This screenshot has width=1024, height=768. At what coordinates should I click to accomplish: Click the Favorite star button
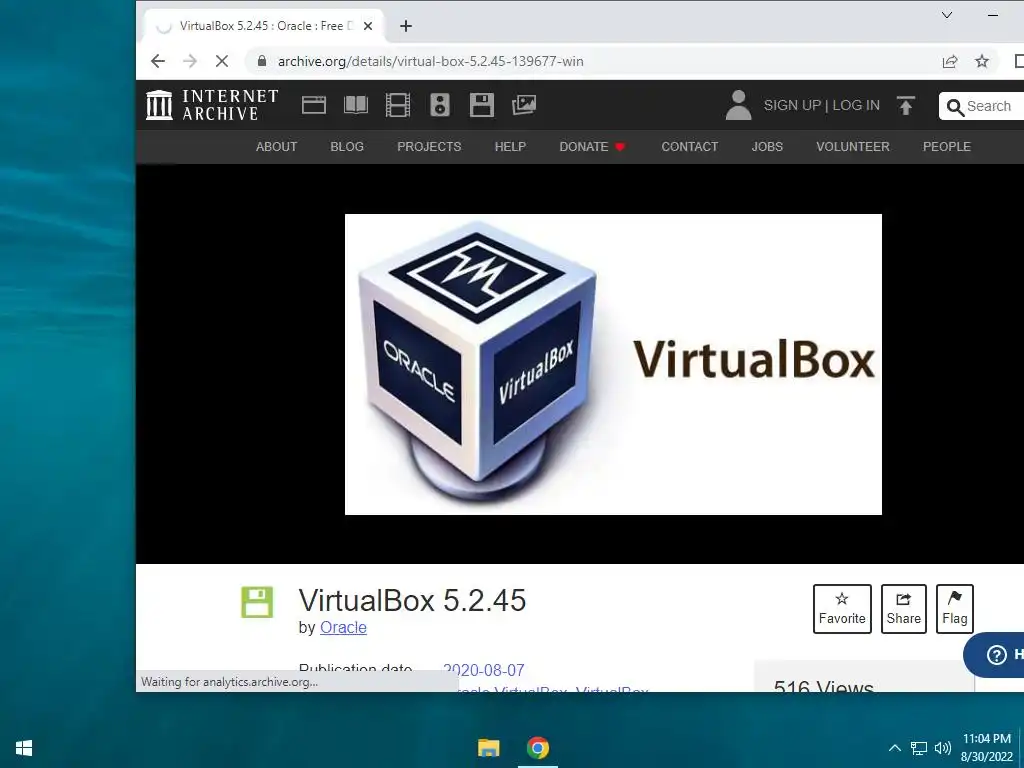point(842,609)
